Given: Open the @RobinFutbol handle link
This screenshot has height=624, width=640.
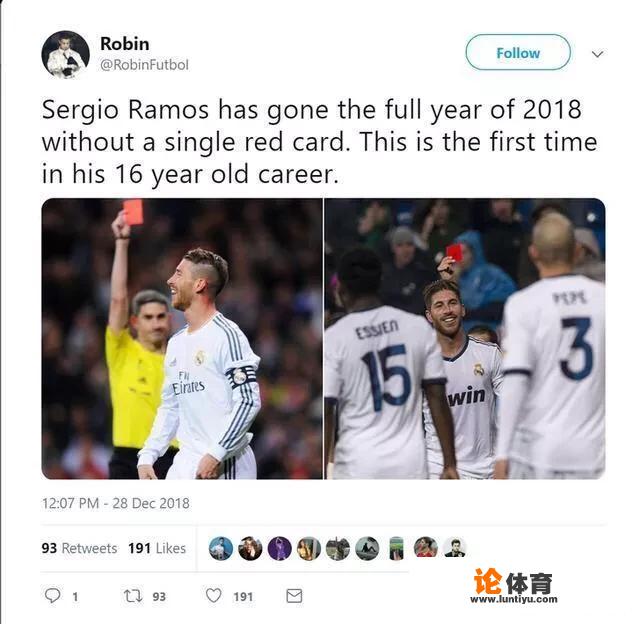Looking at the screenshot, I should [144, 64].
